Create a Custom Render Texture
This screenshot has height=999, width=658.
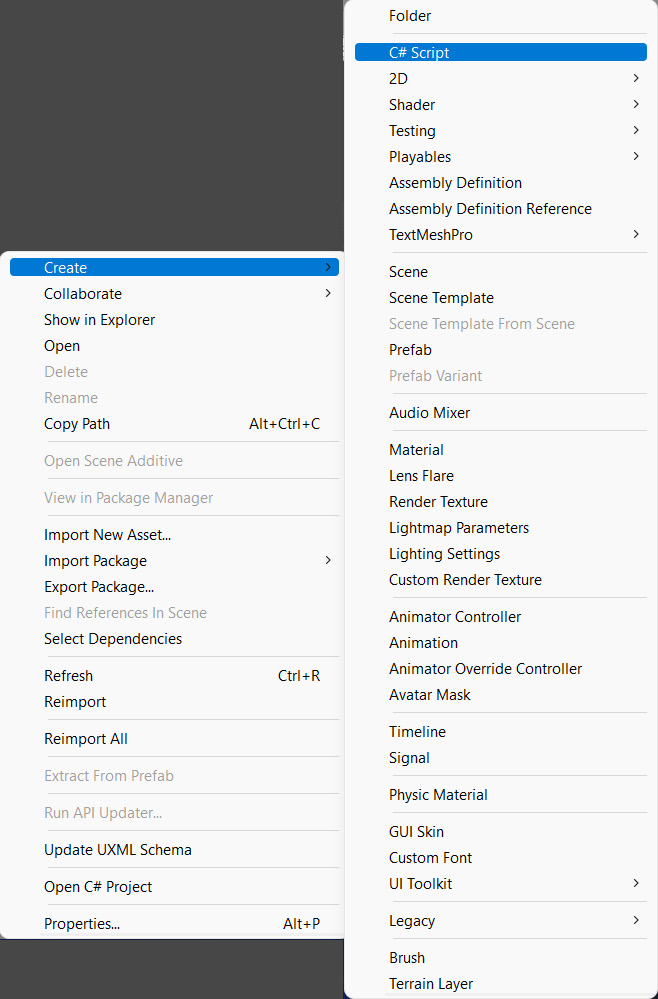point(501,579)
